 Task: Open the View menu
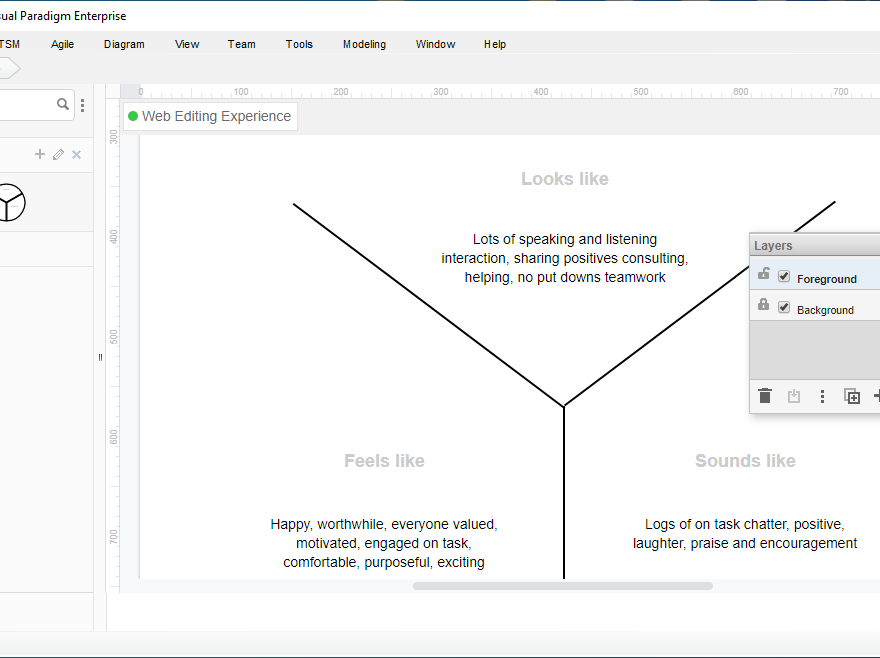[187, 44]
